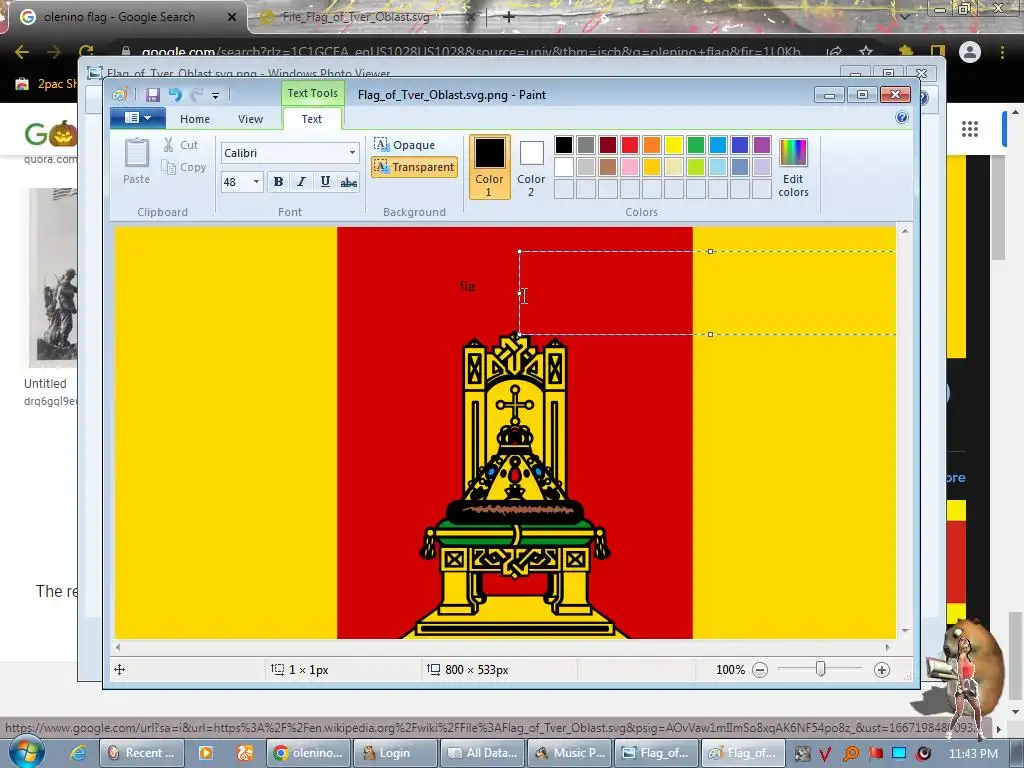Image resolution: width=1024 pixels, height=768 pixels.
Task: Open the Windows Start orb
Action: click(x=27, y=752)
